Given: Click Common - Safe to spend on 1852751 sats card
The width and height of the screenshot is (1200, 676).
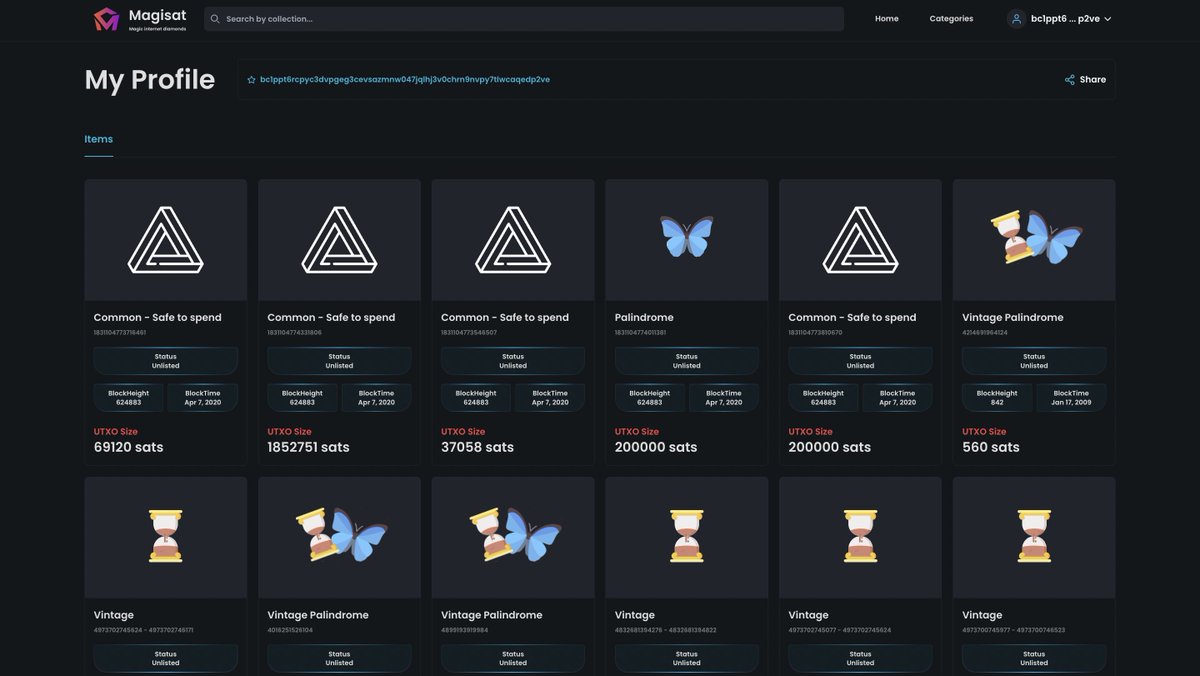Looking at the screenshot, I should [331, 317].
